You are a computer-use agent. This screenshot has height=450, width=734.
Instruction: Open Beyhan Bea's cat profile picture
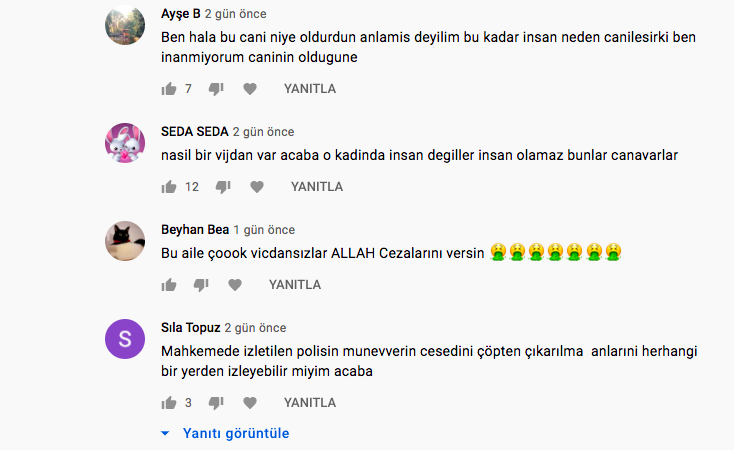tap(125, 241)
